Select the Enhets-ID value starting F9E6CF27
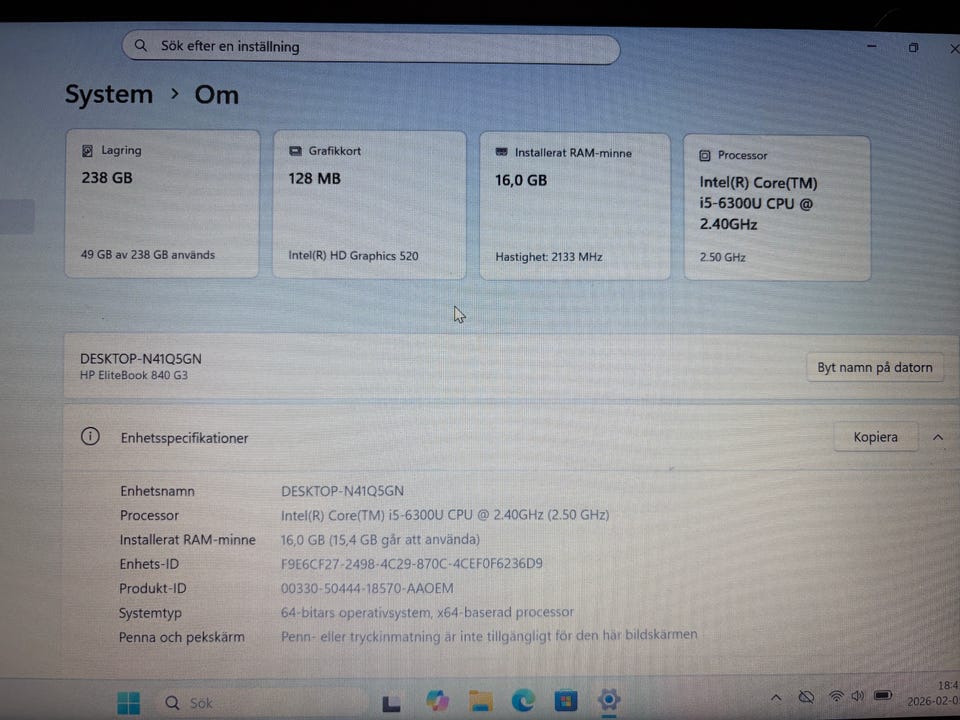 411,563
